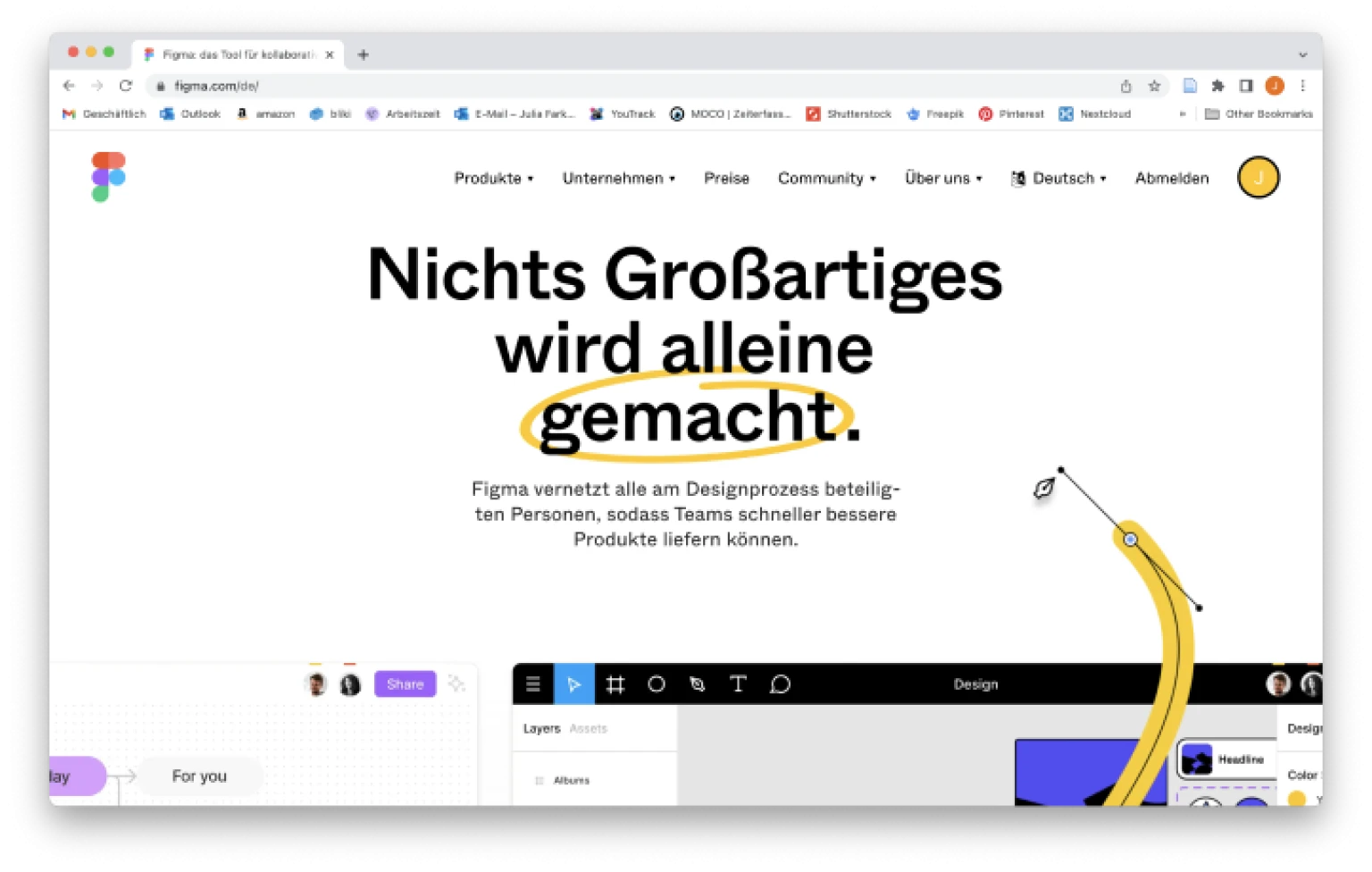Open the Other Bookmarks folder
The width and height of the screenshot is (1372, 872).
coord(1259,114)
